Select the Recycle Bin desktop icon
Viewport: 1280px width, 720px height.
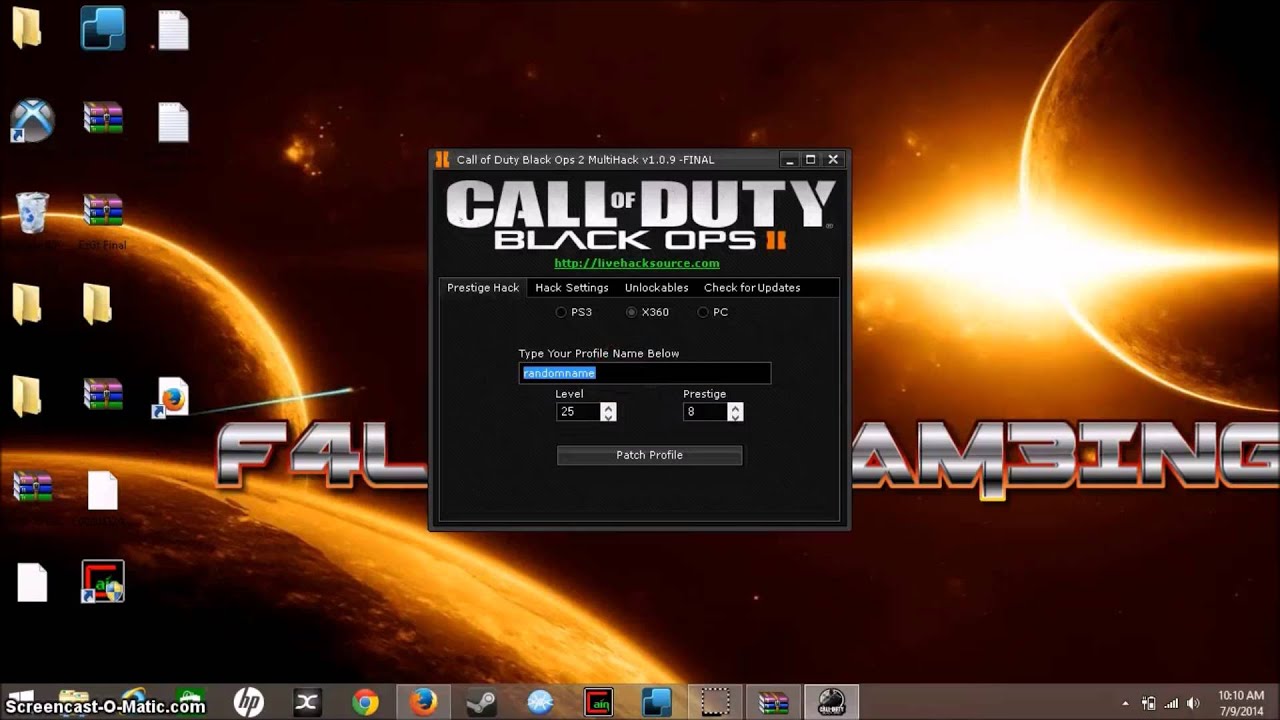pyautogui.click(x=32, y=213)
